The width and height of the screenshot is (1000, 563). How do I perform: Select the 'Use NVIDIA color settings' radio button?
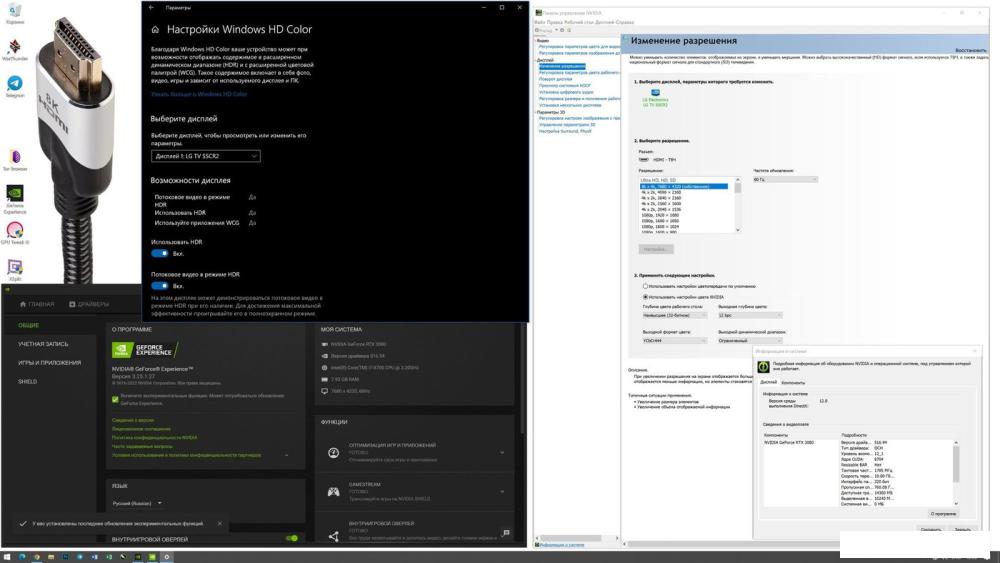click(x=645, y=297)
